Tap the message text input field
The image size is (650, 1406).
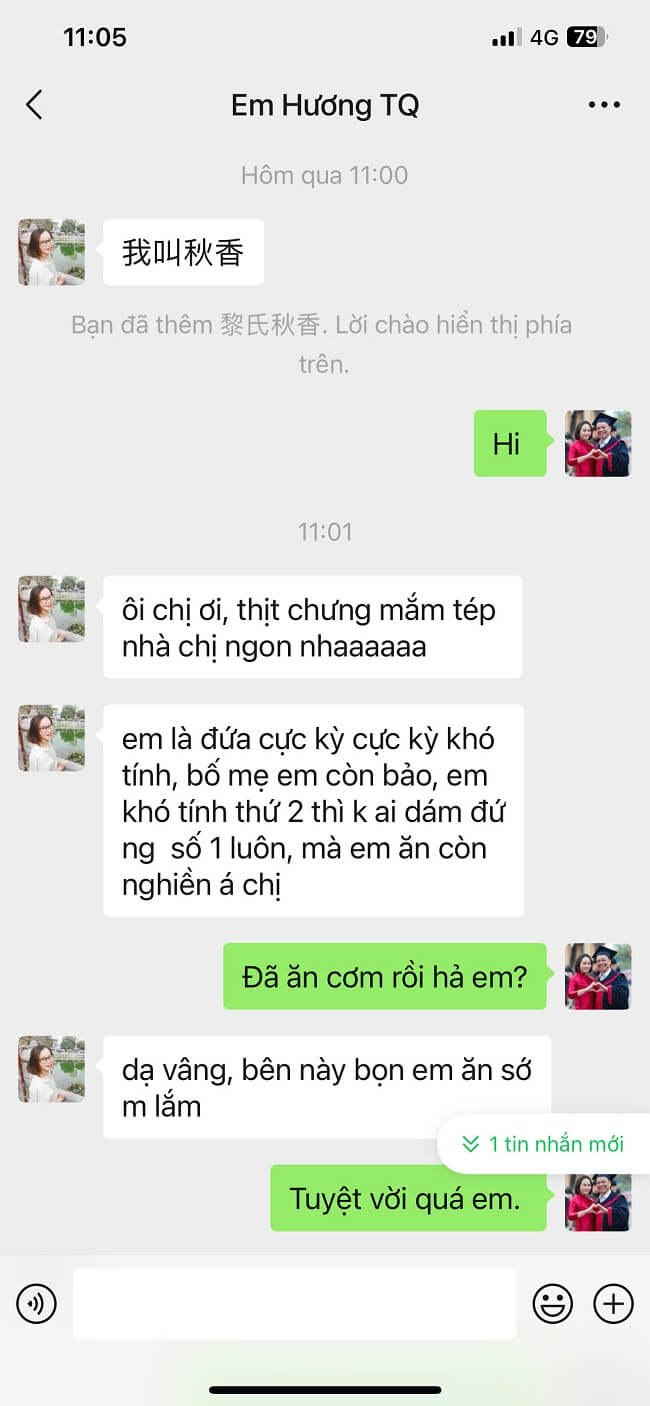(x=294, y=1304)
